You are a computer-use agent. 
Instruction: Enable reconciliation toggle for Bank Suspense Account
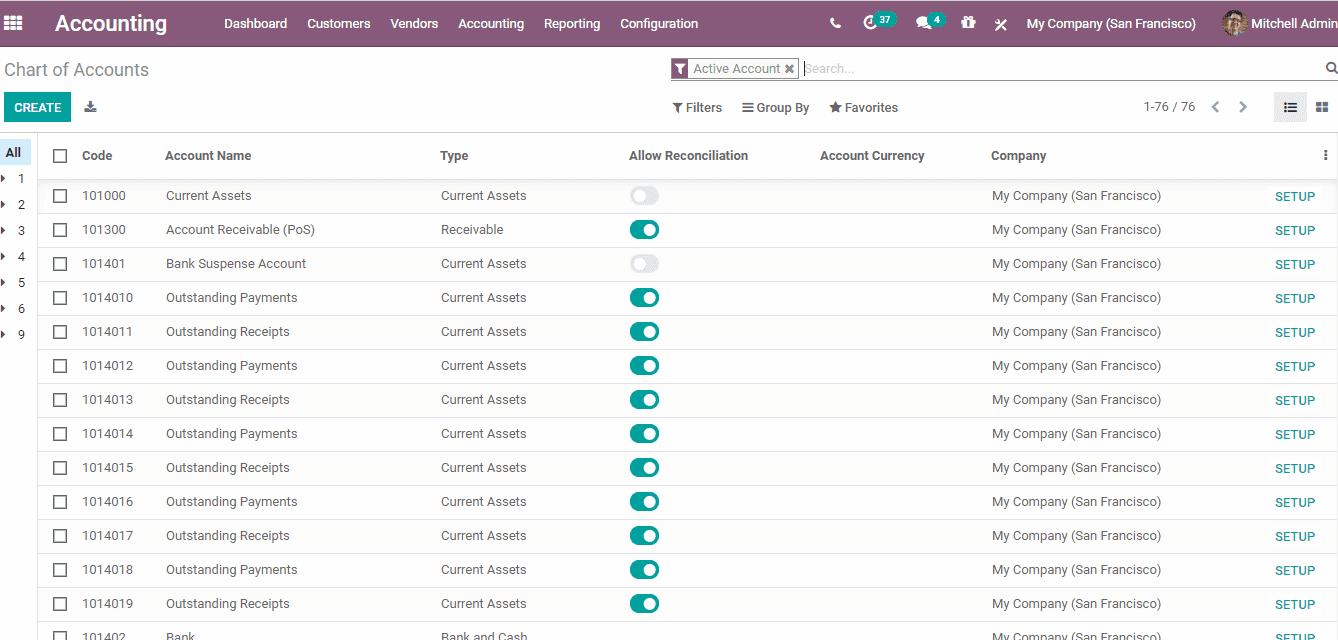point(644,264)
